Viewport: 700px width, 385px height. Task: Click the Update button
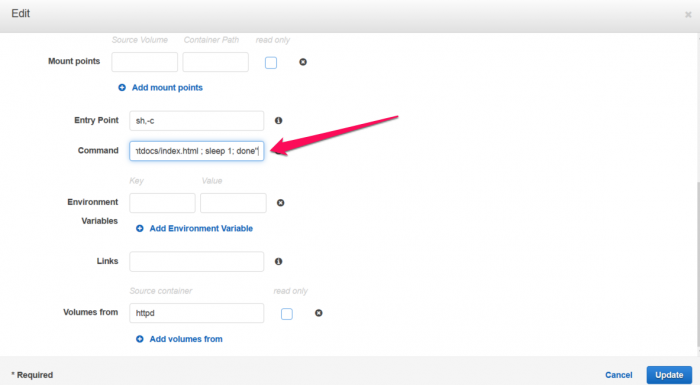(669, 375)
